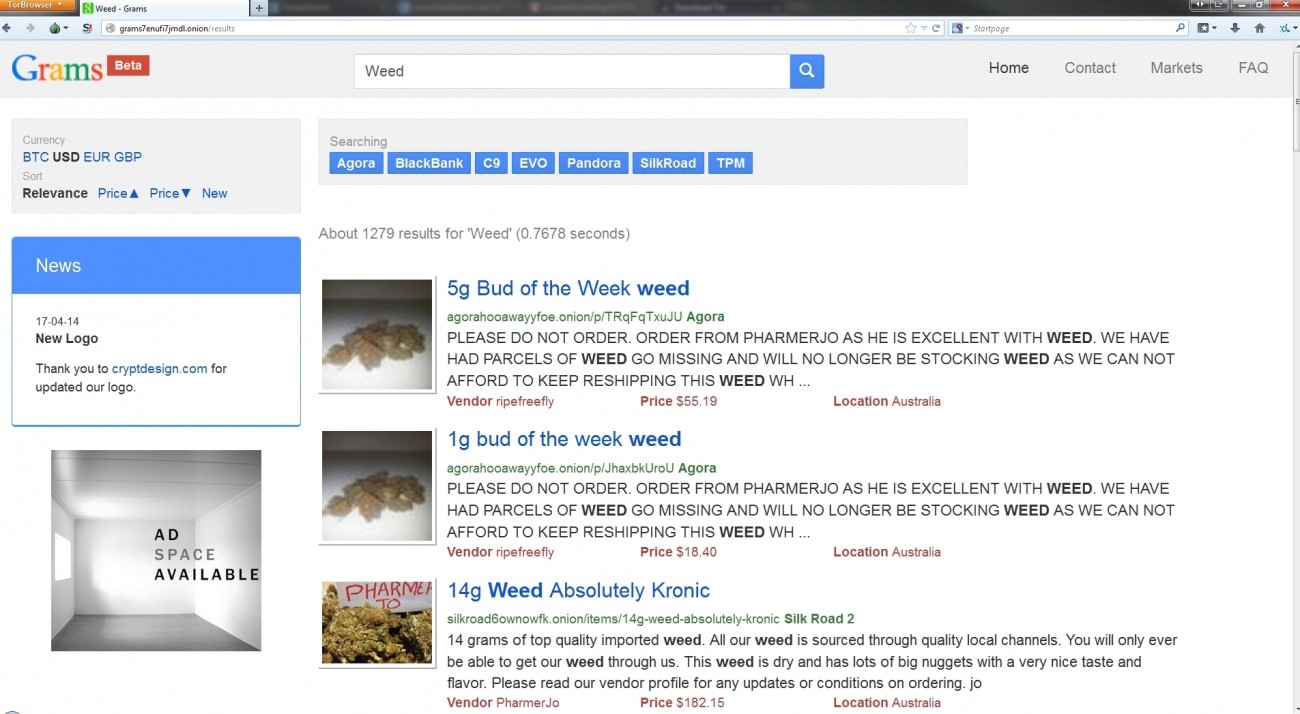Click the browser forward arrow
The height and width of the screenshot is (714, 1300).
(29, 28)
